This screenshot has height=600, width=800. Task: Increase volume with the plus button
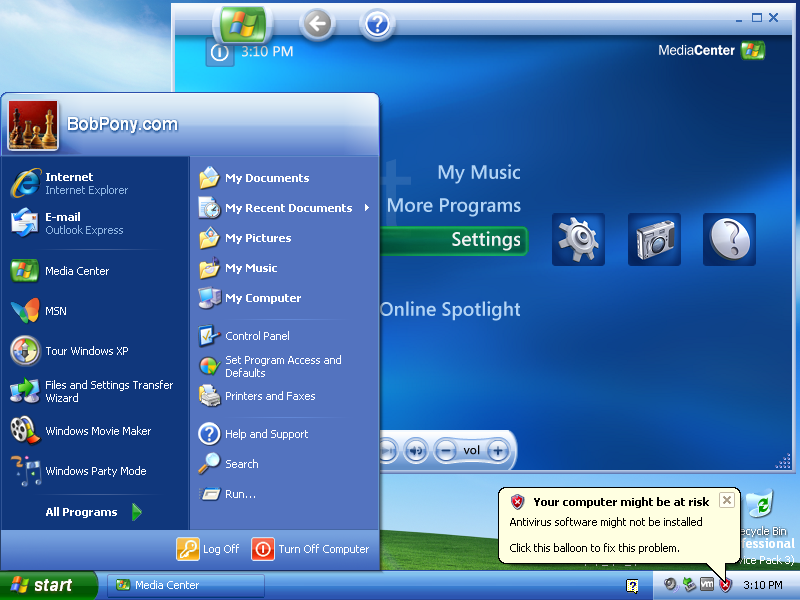point(498,451)
